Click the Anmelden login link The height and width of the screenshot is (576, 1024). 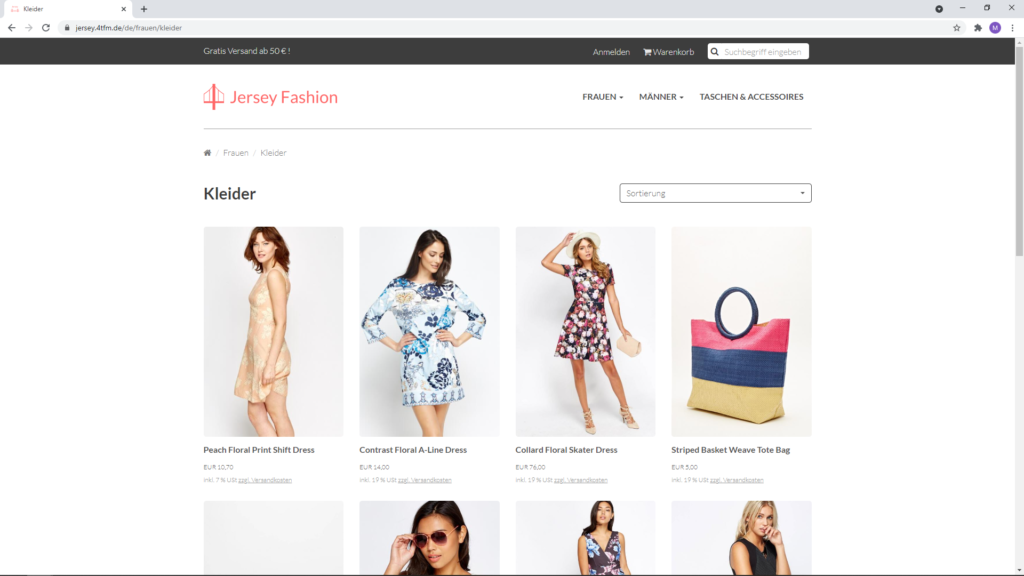click(611, 51)
